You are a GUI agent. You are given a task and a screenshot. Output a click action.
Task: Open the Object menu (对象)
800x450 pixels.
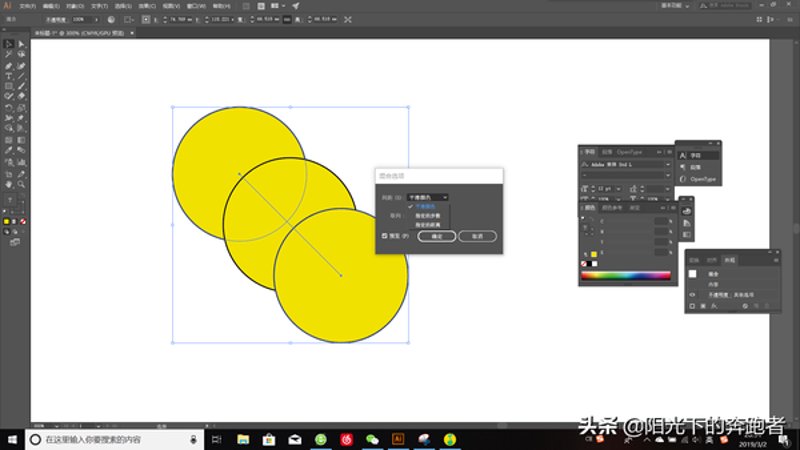(x=75, y=6)
